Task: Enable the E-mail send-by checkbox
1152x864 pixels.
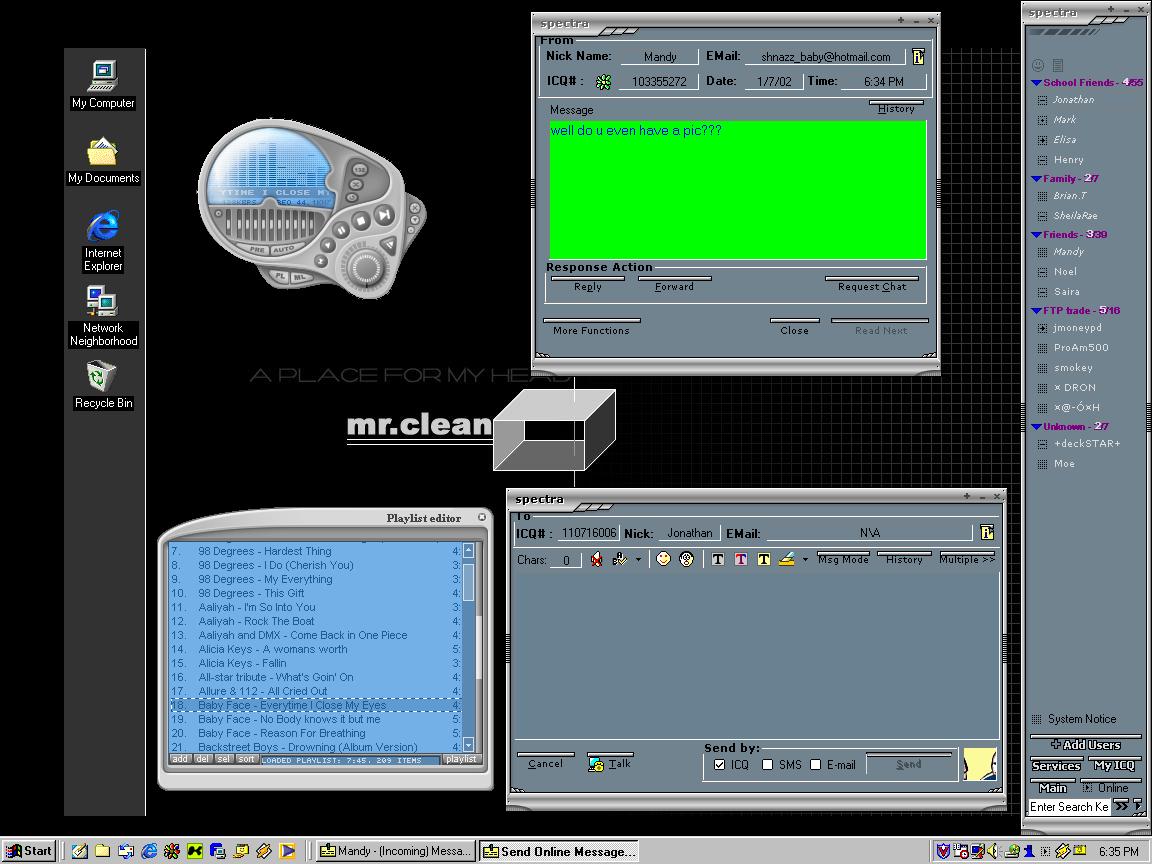Action: (816, 765)
